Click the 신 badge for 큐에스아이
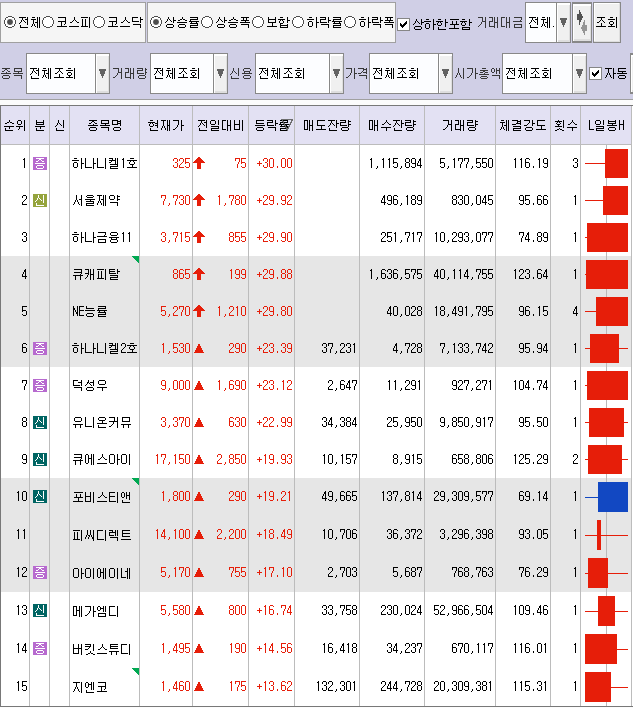 (40, 459)
